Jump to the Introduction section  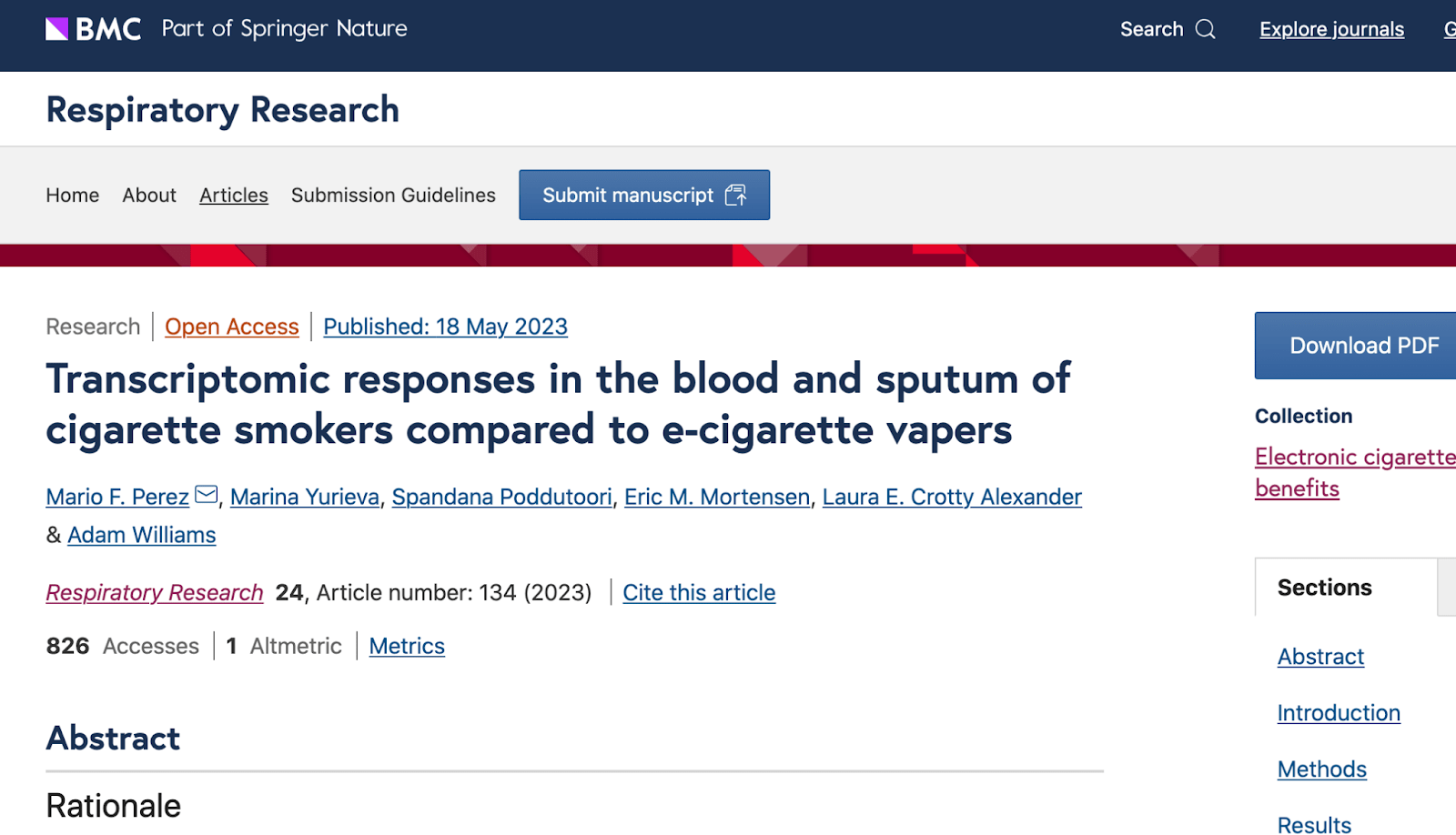click(1339, 713)
